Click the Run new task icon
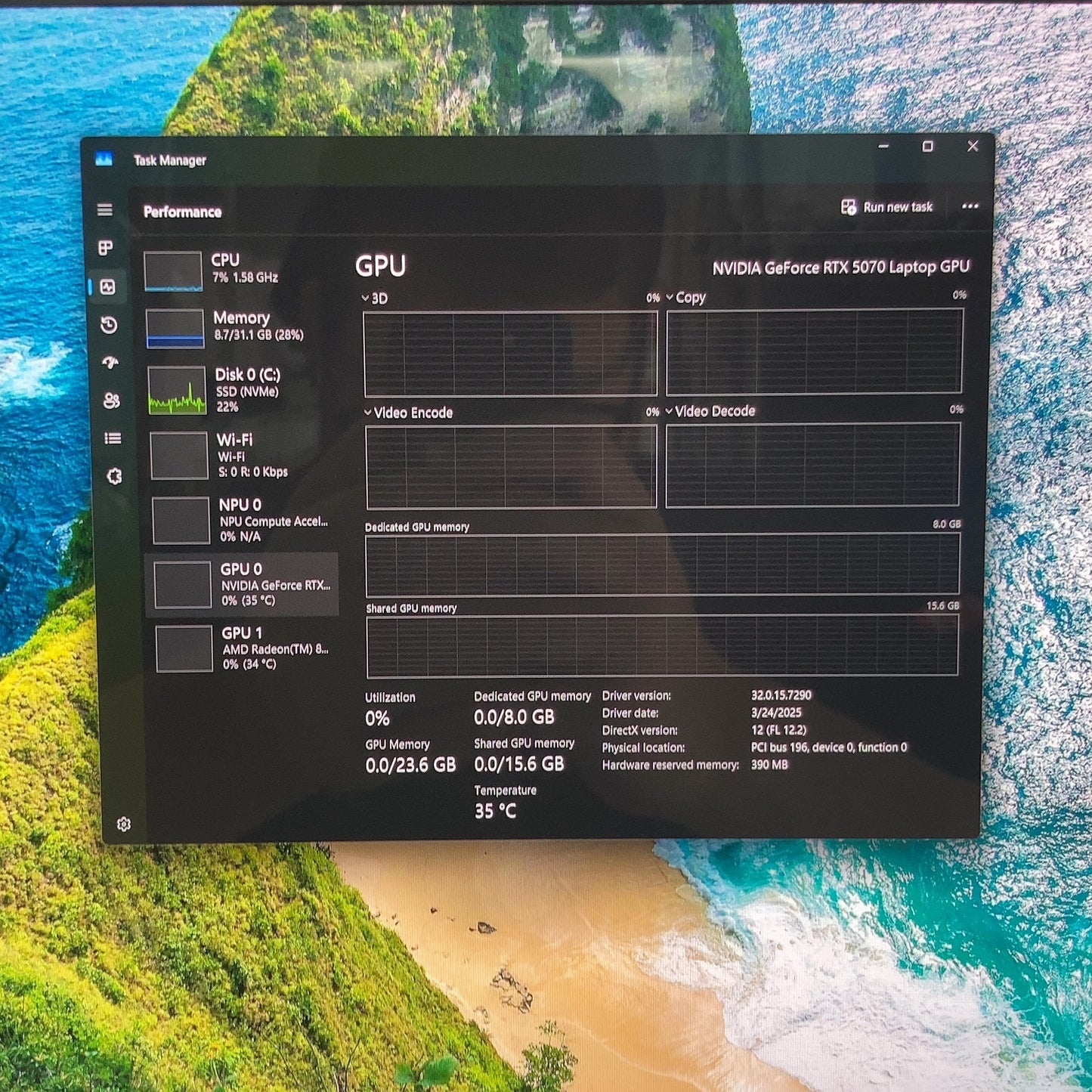Image resolution: width=1092 pixels, height=1092 pixels. (849, 207)
